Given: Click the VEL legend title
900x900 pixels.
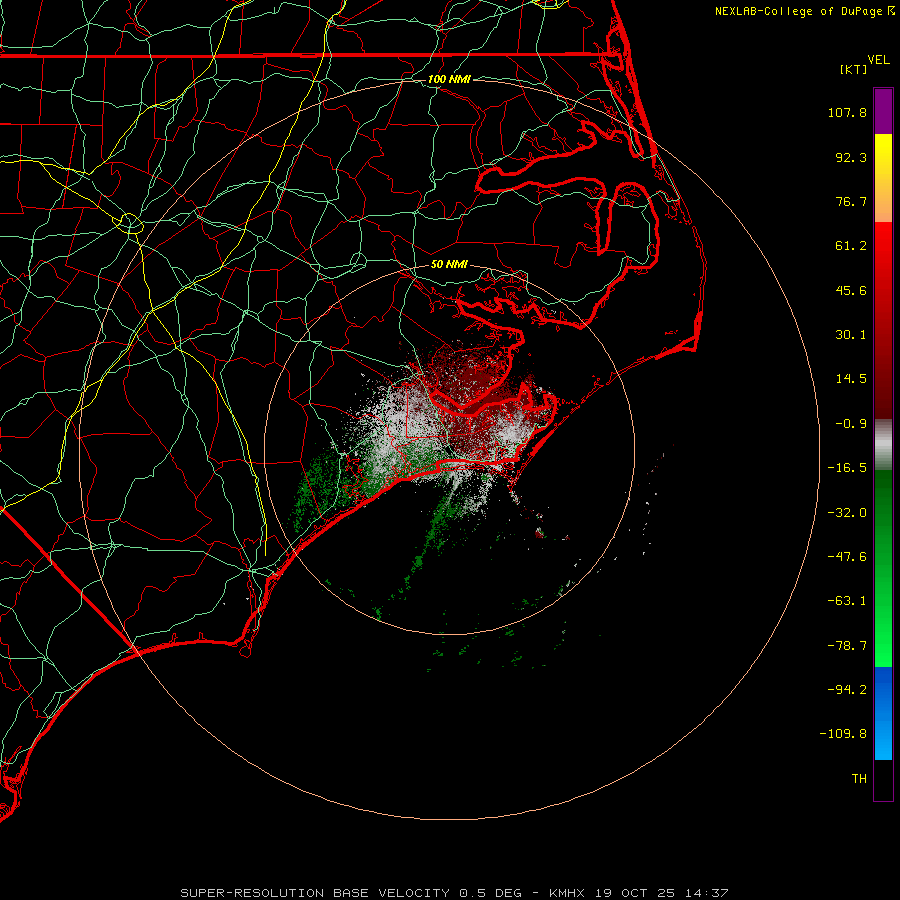Looking at the screenshot, I should click(878, 60).
